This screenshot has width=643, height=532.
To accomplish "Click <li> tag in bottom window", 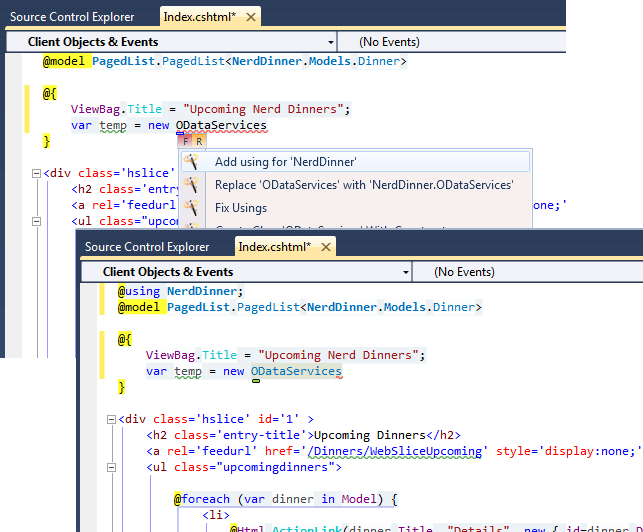I will click(216, 515).
